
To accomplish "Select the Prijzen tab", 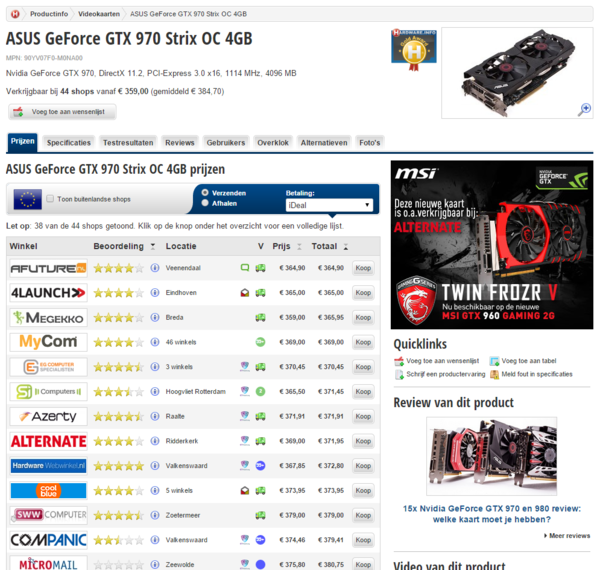I will tap(23, 142).
